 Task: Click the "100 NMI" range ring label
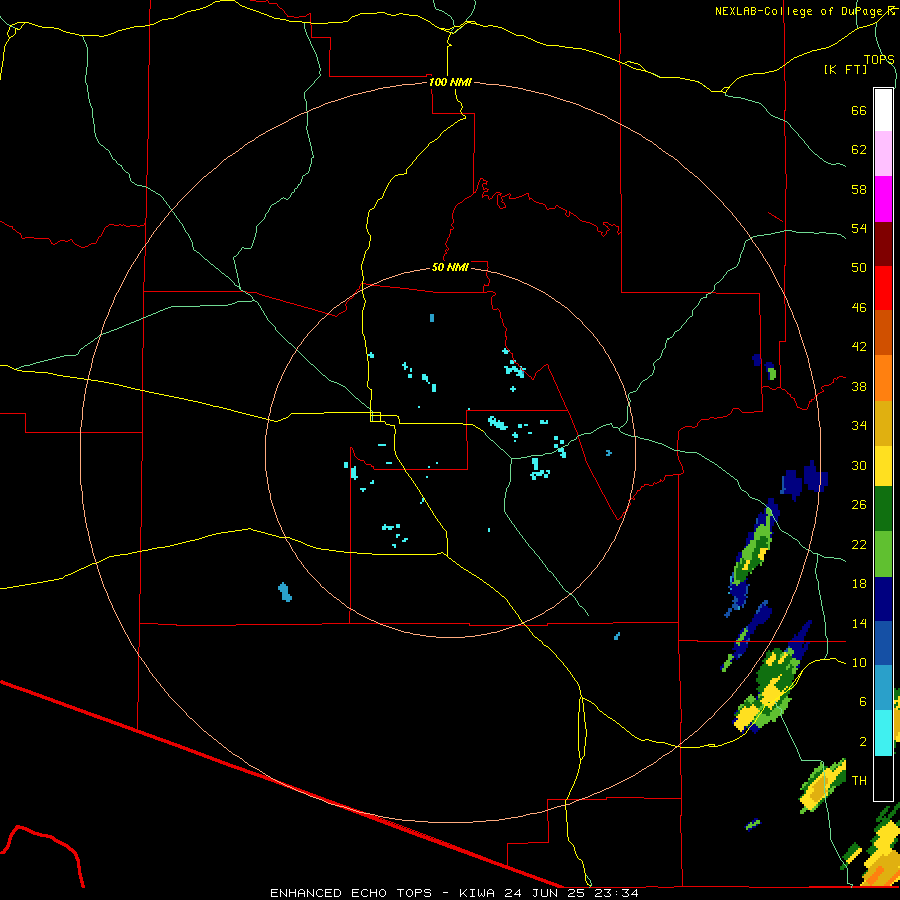point(450,82)
